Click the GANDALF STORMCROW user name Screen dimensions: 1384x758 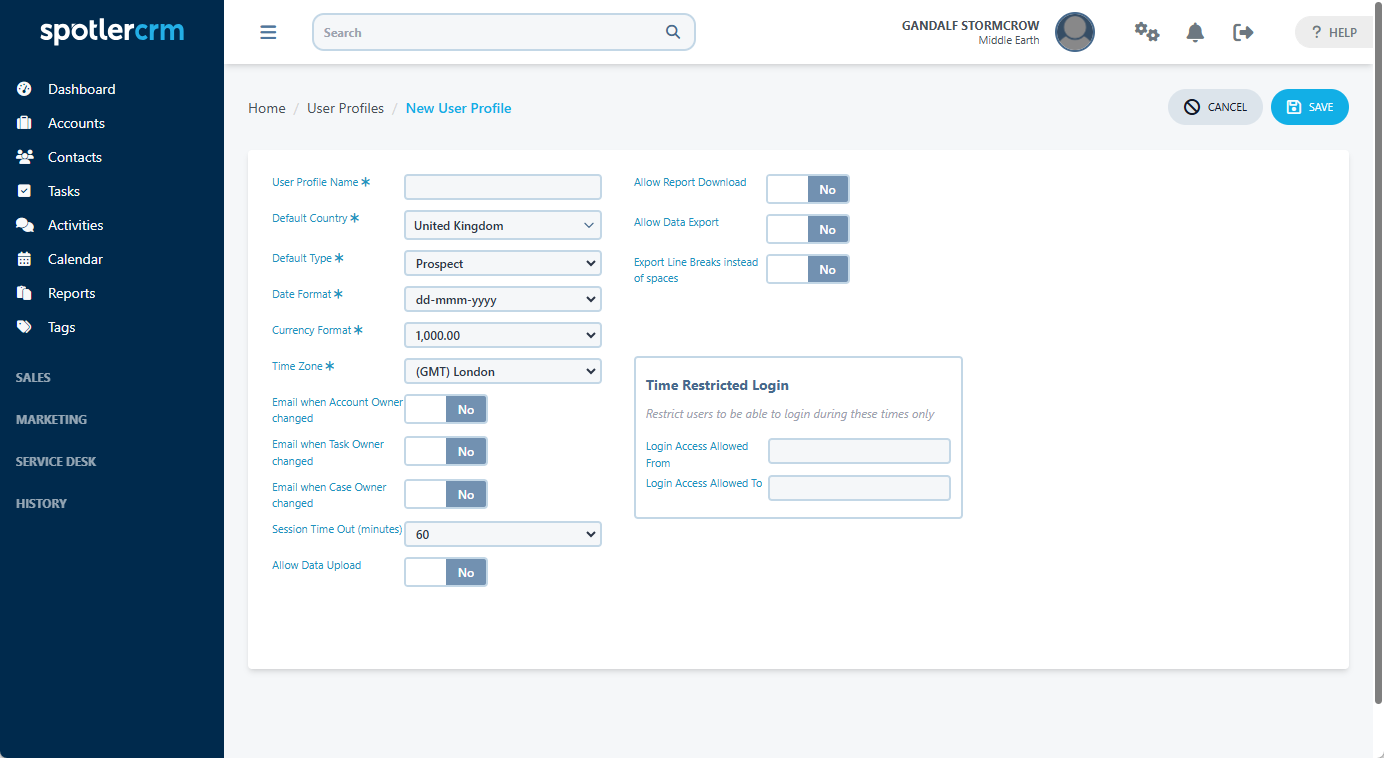coord(970,25)
